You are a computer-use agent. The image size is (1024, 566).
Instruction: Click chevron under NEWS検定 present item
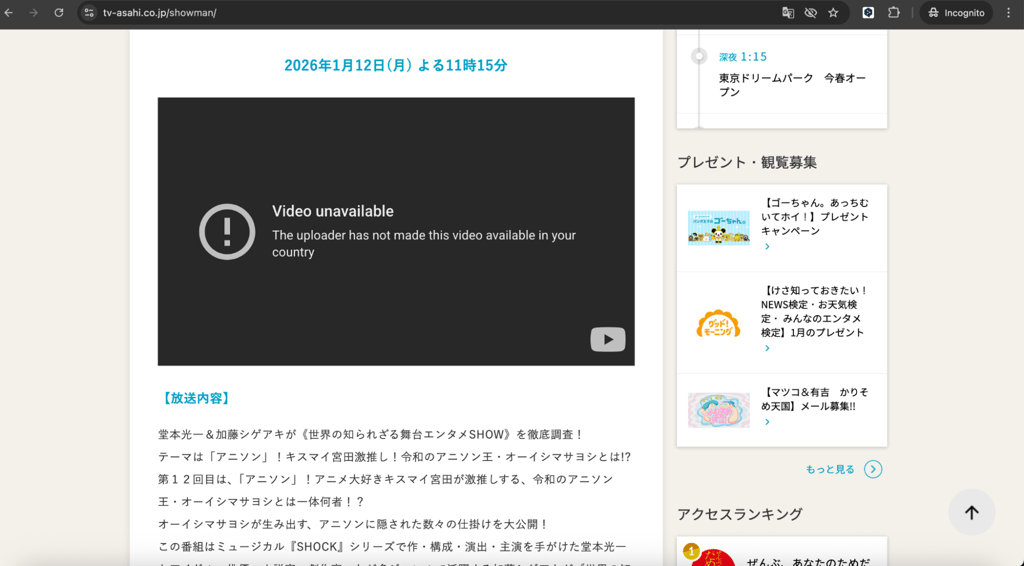767,349
